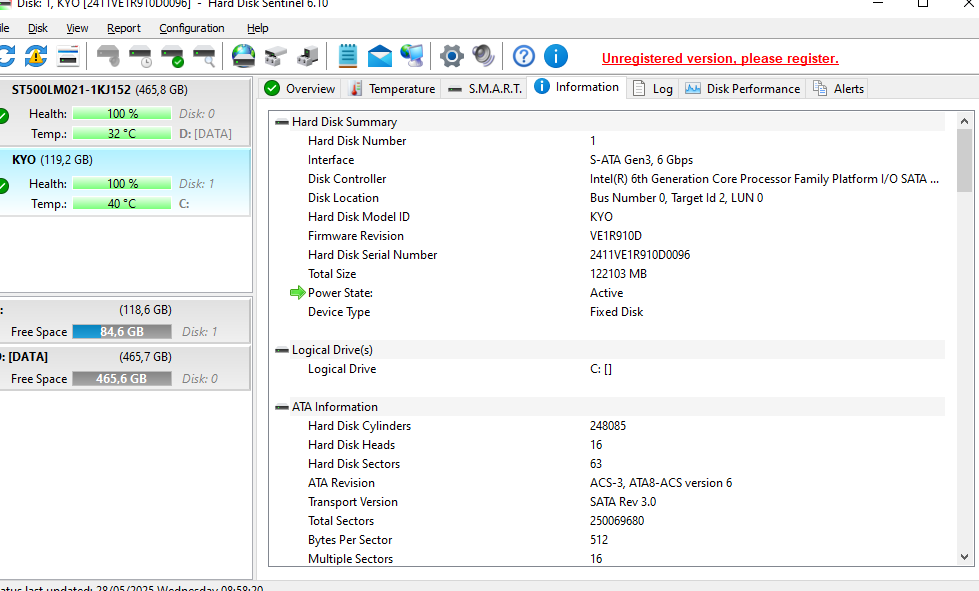Click the acoustic speaker toolbar icon
This screenshot has height=591, width=979.
coord(484,56)
